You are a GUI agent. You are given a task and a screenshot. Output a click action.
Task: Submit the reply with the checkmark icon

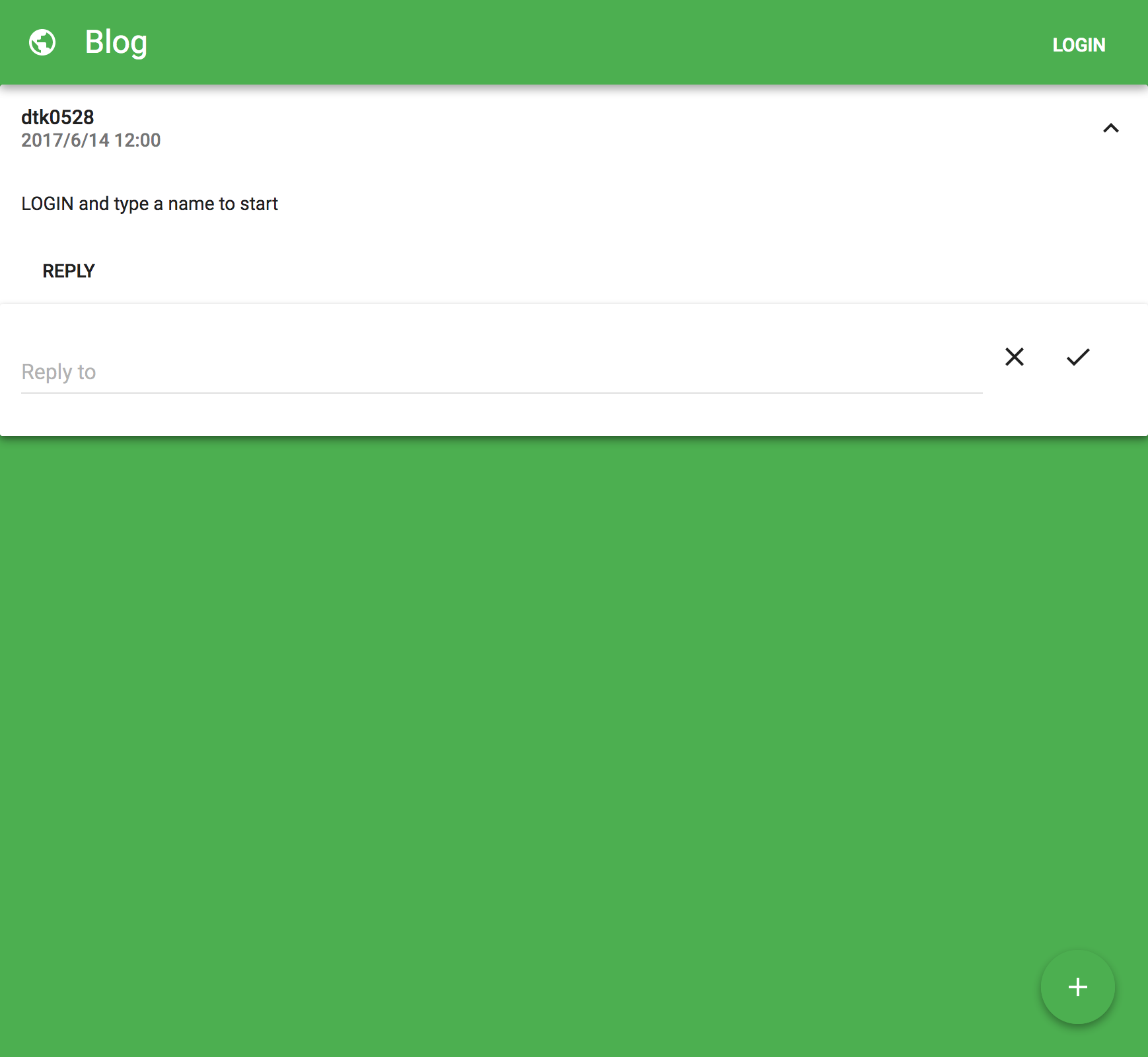1078,357
